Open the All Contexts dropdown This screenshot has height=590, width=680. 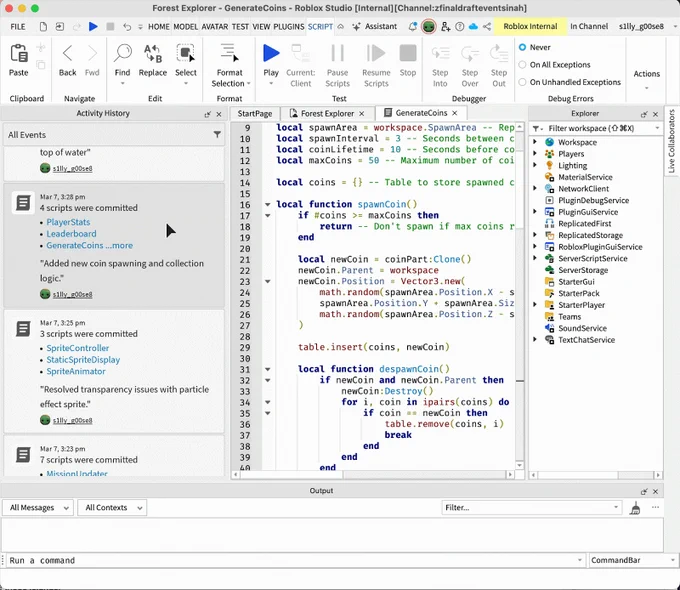(112, 508)
